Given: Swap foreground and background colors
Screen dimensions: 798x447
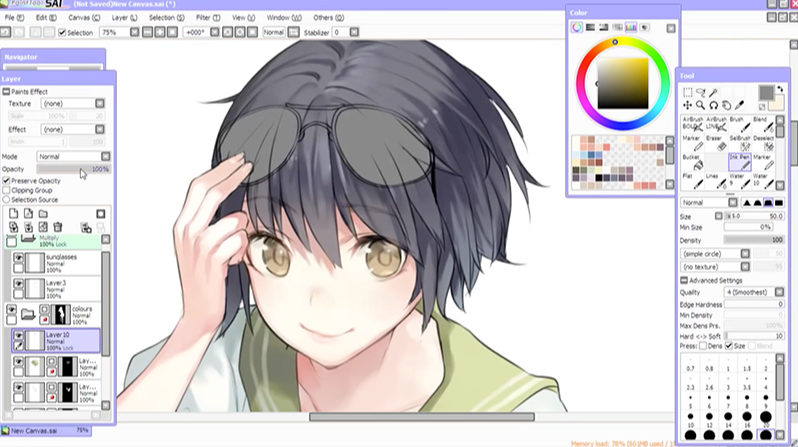Looking at the screenshot, I should pos(780,90).
